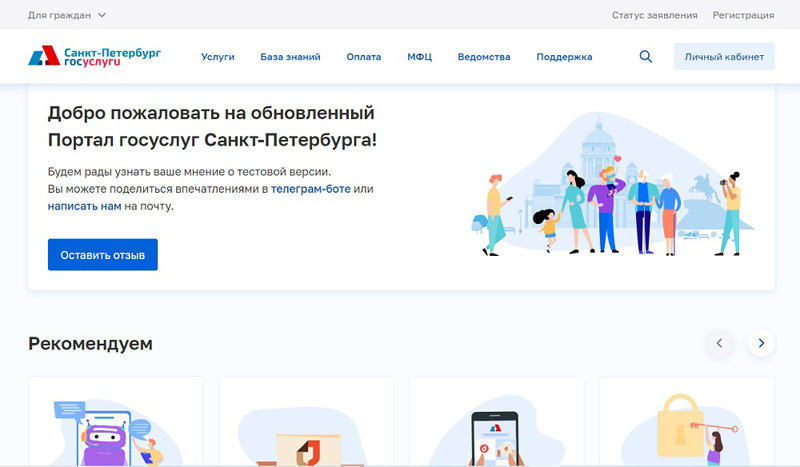Open the "Поддержка" menu item
Screen dimensions: 800x467
click(x=564, y=57)
